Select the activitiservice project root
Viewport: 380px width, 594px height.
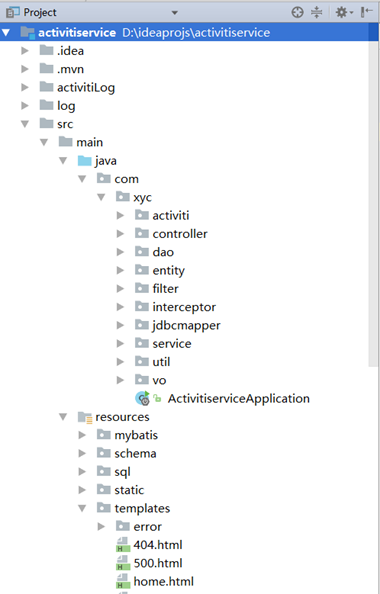tap(189, 33)
